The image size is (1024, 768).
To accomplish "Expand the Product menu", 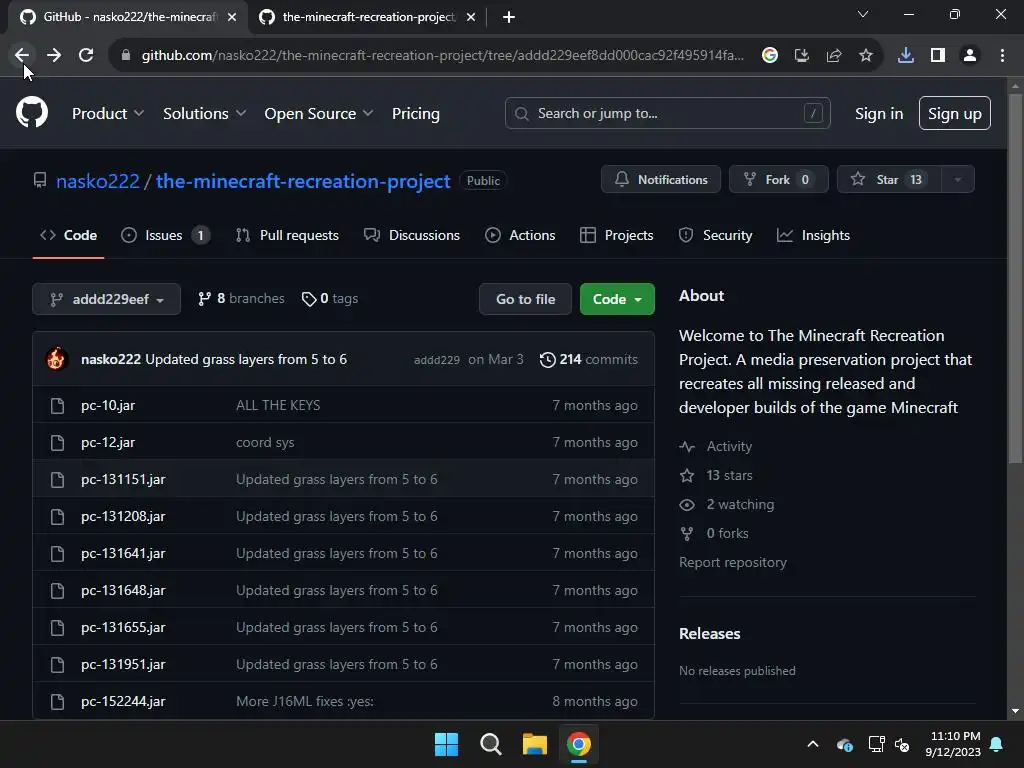I will 108,114.
